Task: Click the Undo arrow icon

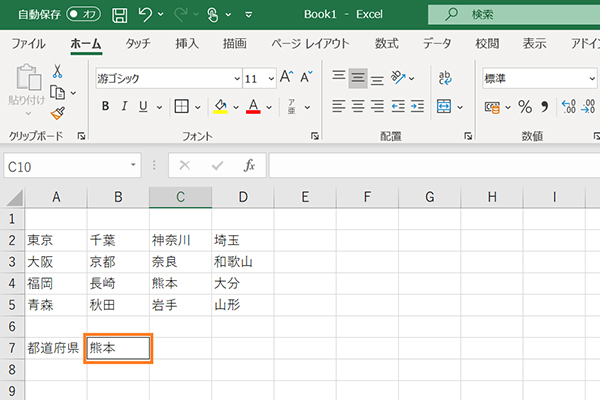Action: click(x=146, y=15)
